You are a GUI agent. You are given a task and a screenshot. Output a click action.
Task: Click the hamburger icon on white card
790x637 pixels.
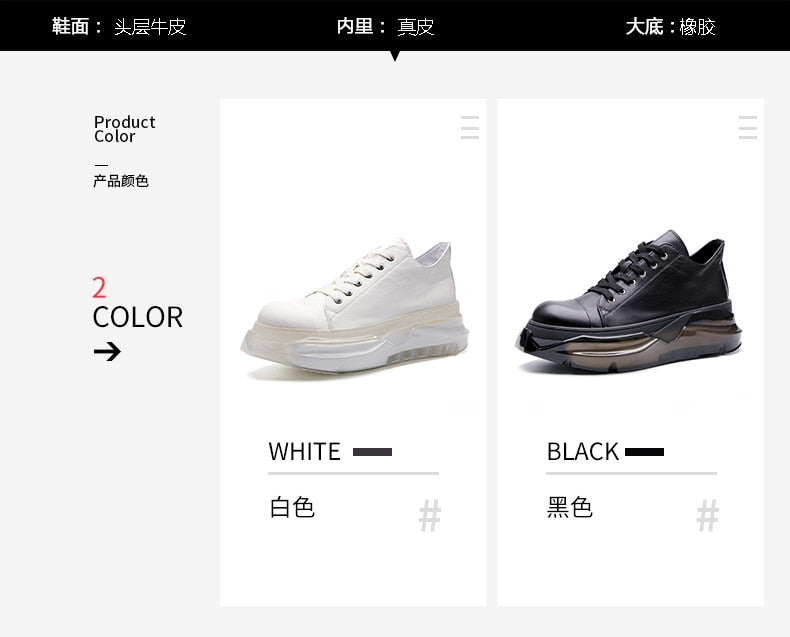pos(470,128)
